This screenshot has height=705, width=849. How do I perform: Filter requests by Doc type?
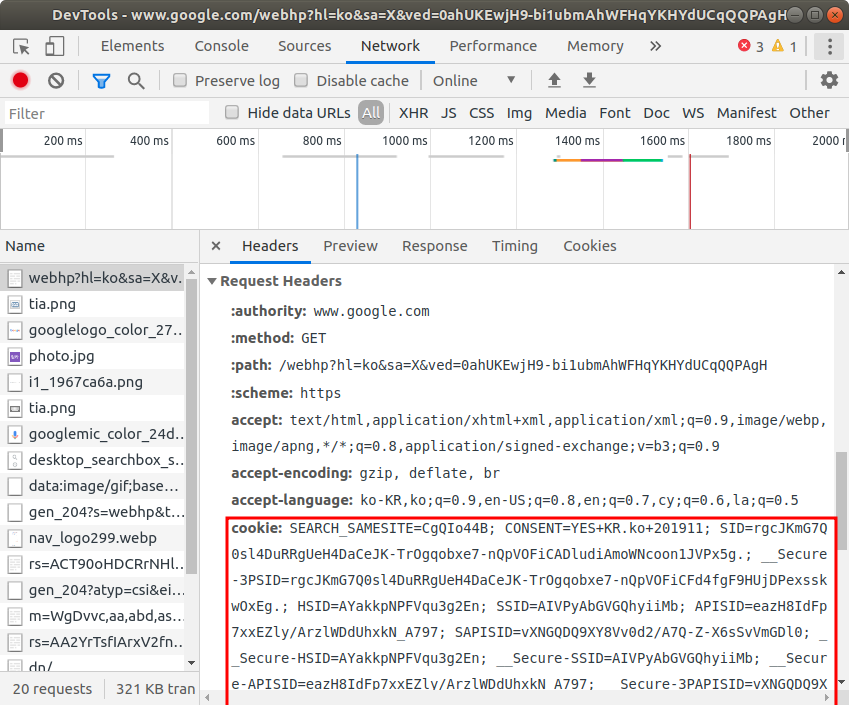pos(656,113)
